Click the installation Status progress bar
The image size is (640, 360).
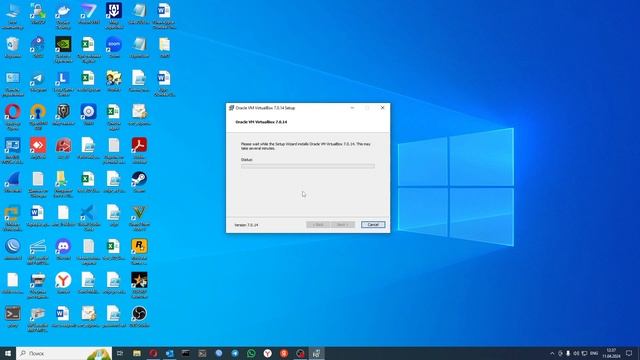307,166
